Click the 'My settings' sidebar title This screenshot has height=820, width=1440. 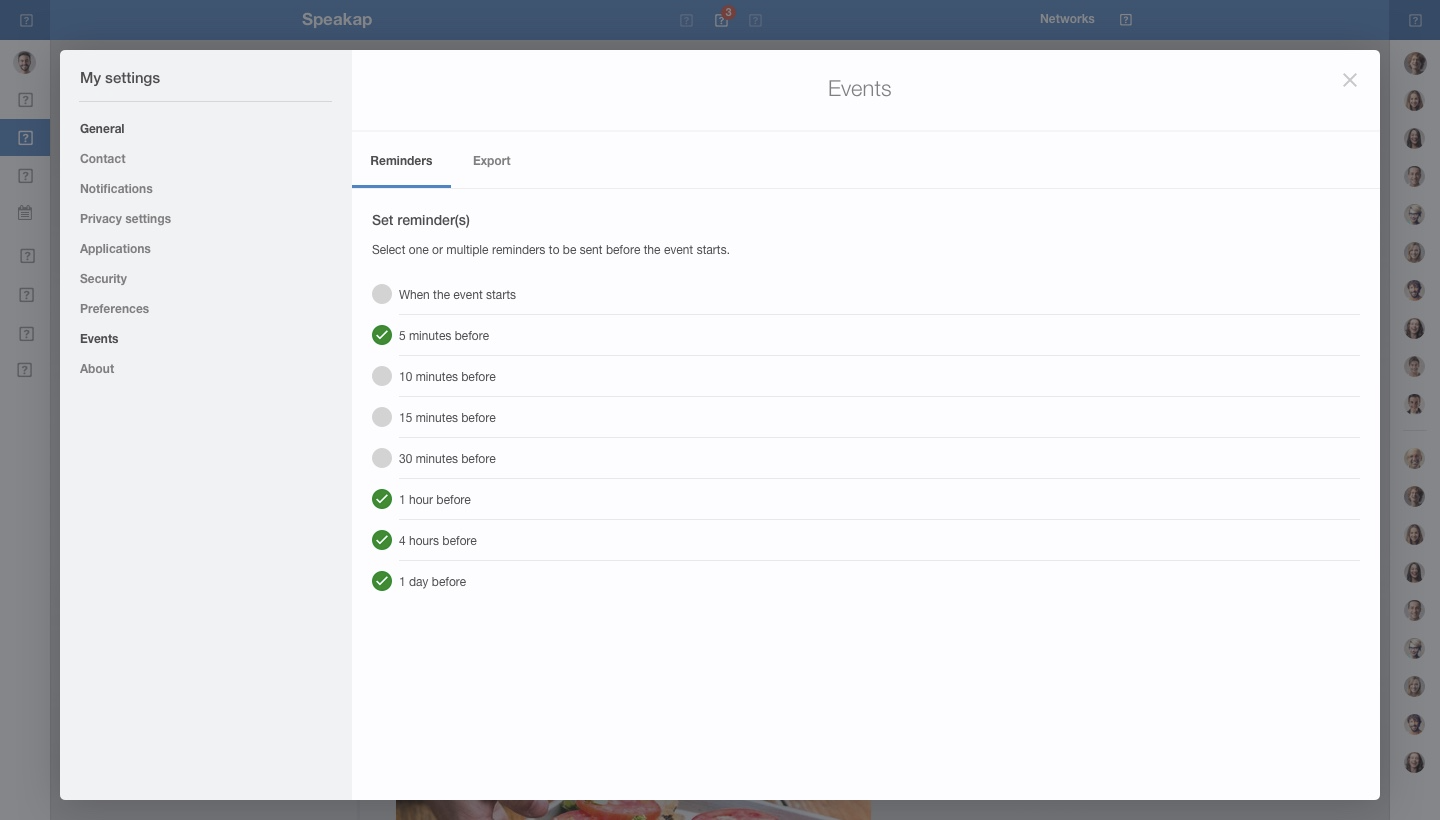(x=120, y=78)
